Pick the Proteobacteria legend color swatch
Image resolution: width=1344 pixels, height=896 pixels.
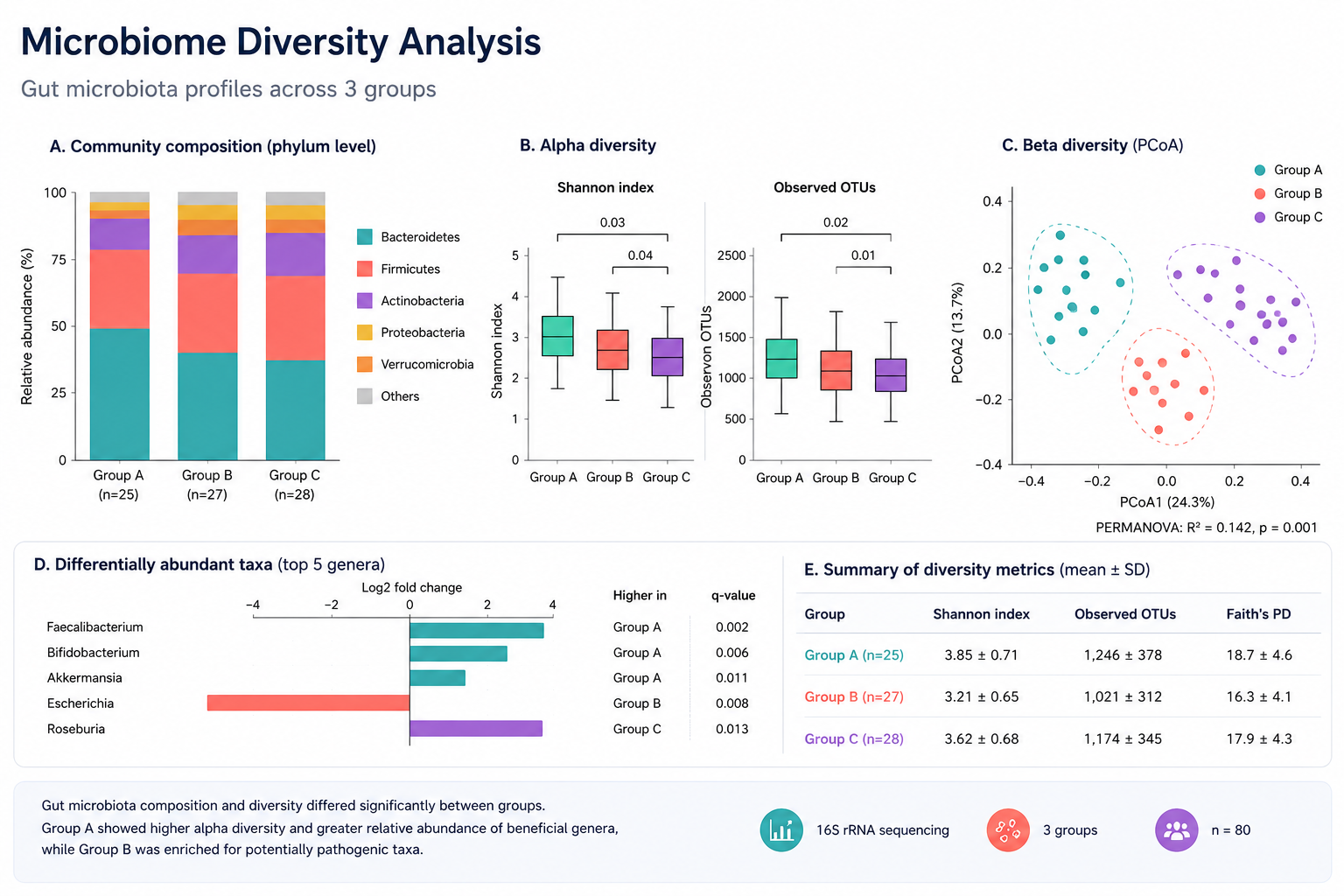tap(365, 332)
